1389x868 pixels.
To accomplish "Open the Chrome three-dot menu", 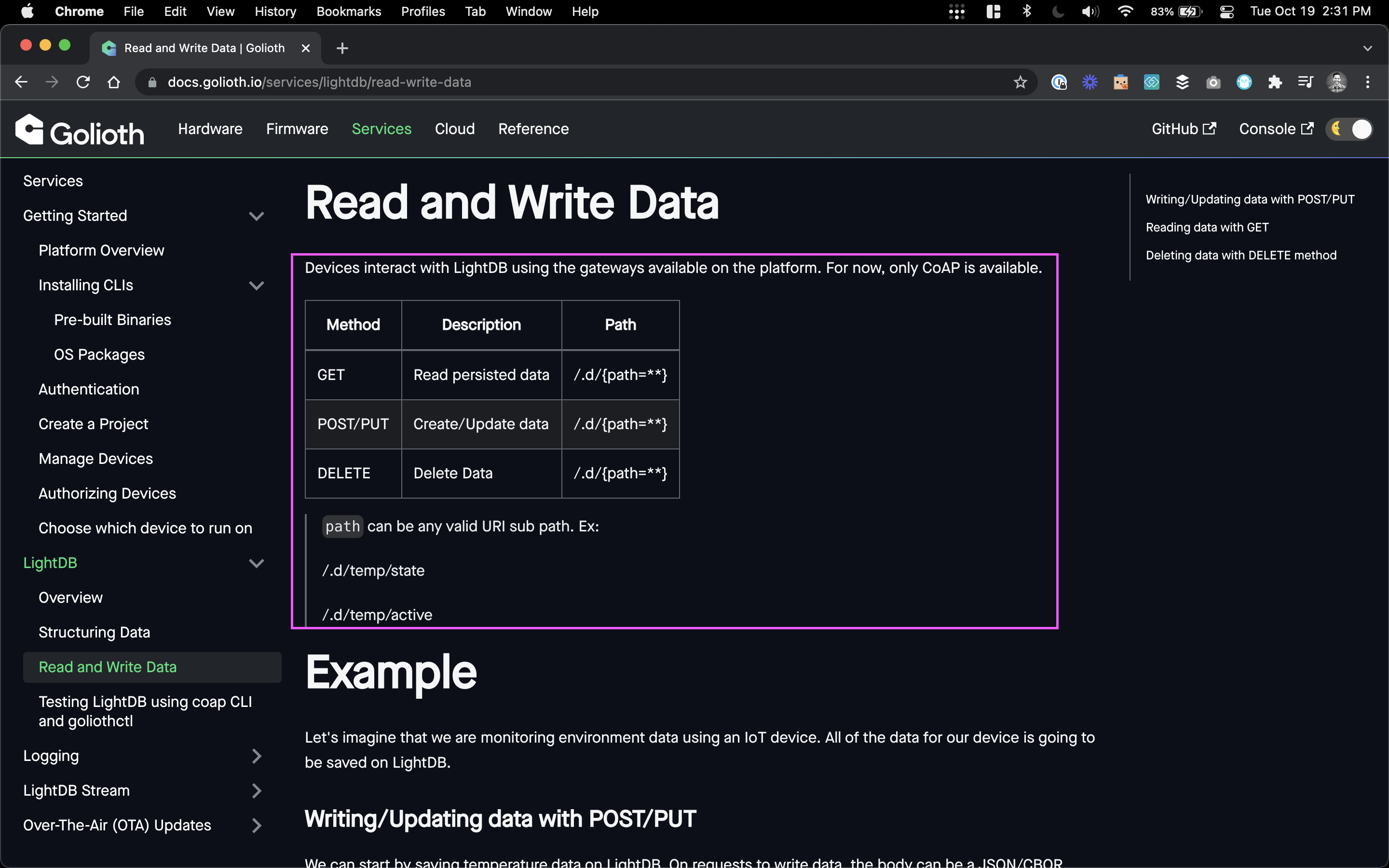I will (x=1368, y=82).
